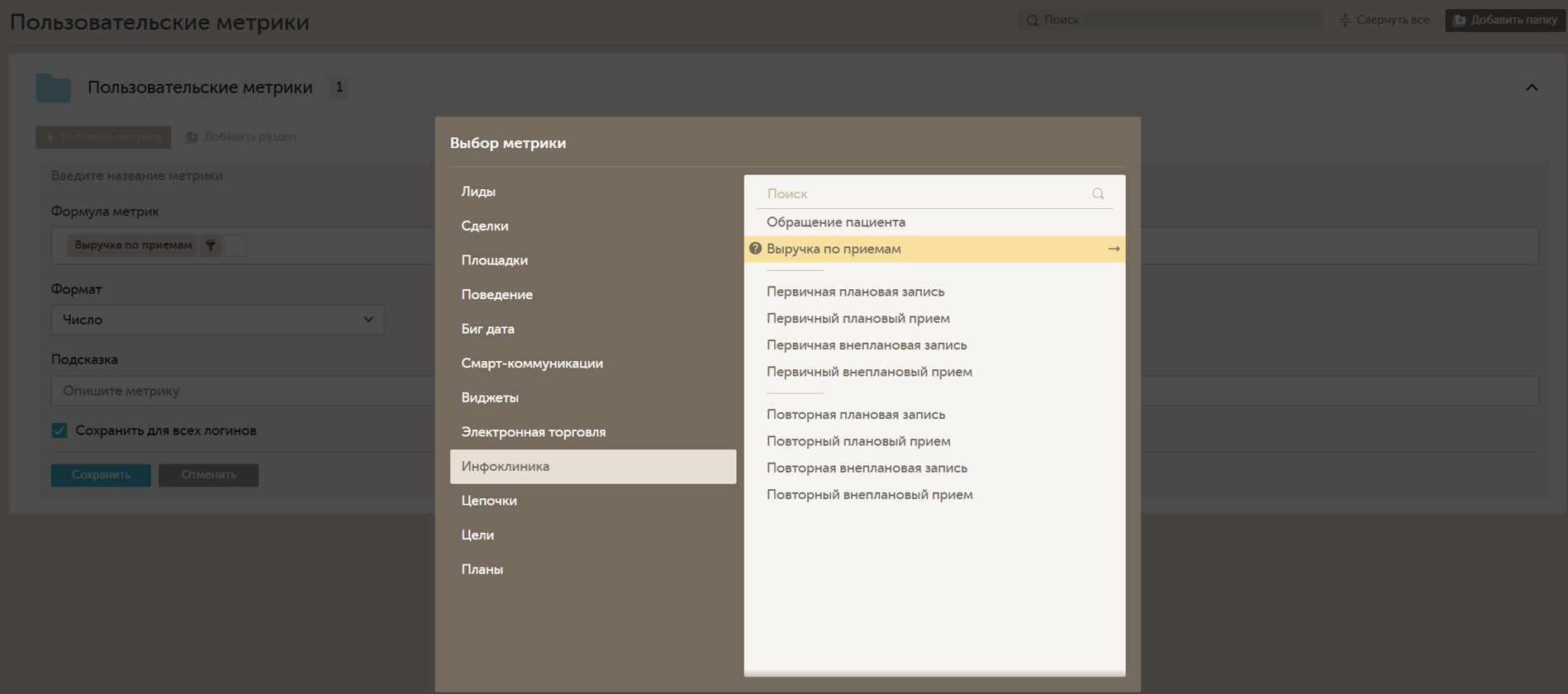The image size is (1568, 694).
Task: Select the Цепочки category
Action: pyautogui.click(x=593, y=501)
